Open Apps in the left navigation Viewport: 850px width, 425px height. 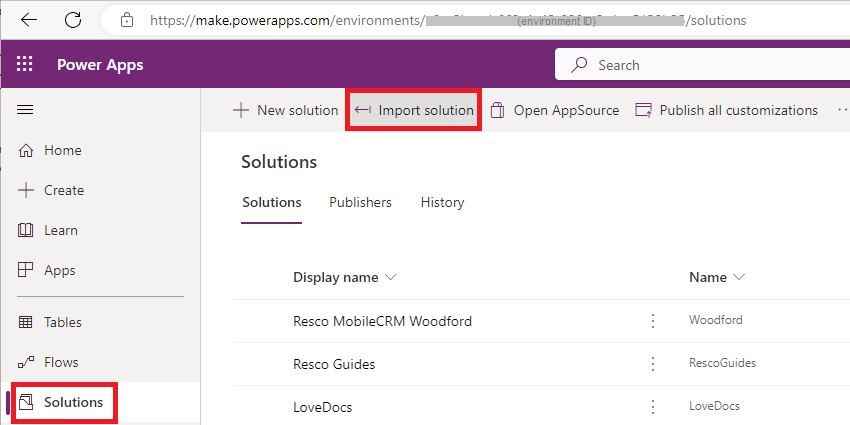pos(59,270)
